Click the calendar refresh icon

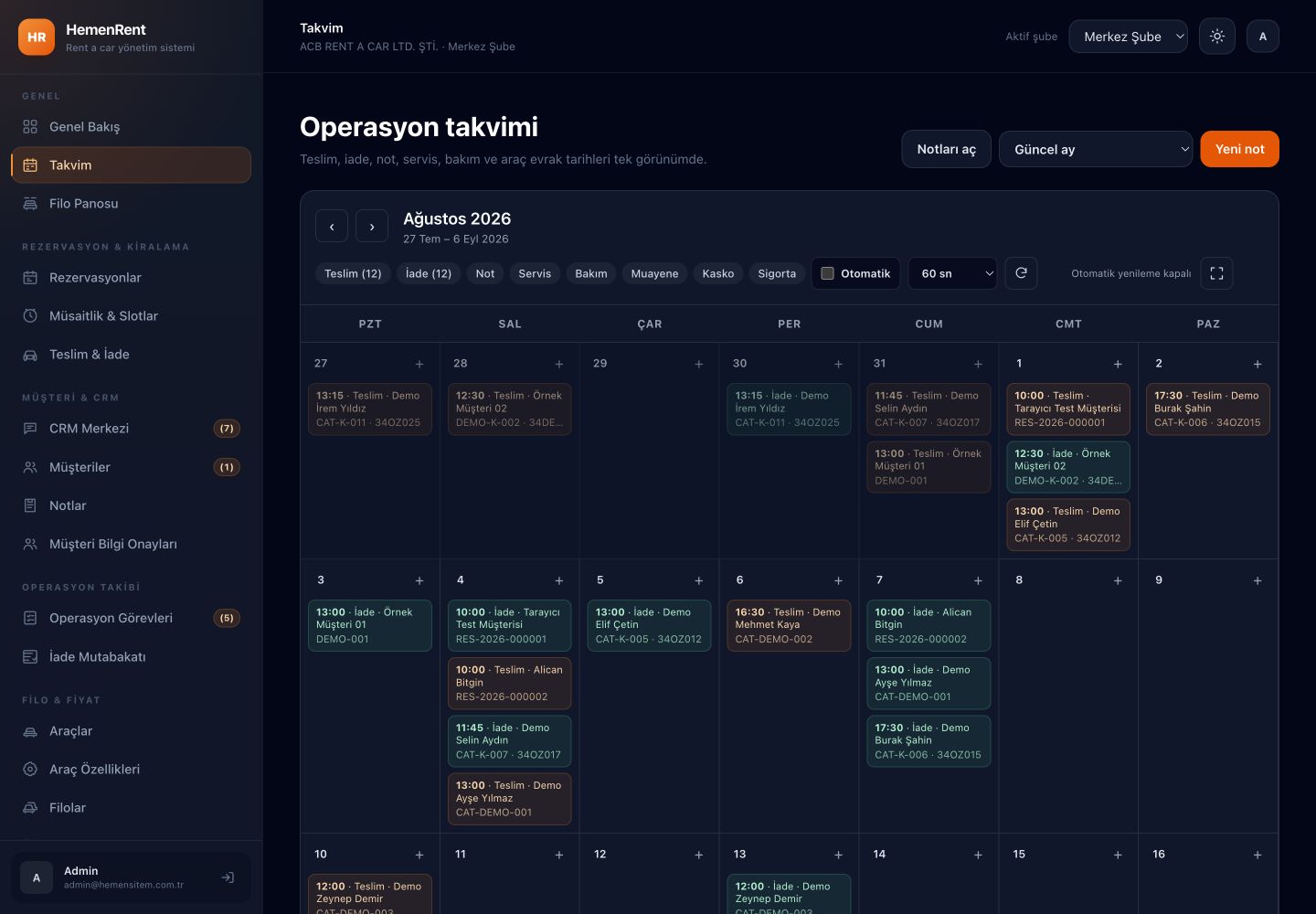[1021, 273]
